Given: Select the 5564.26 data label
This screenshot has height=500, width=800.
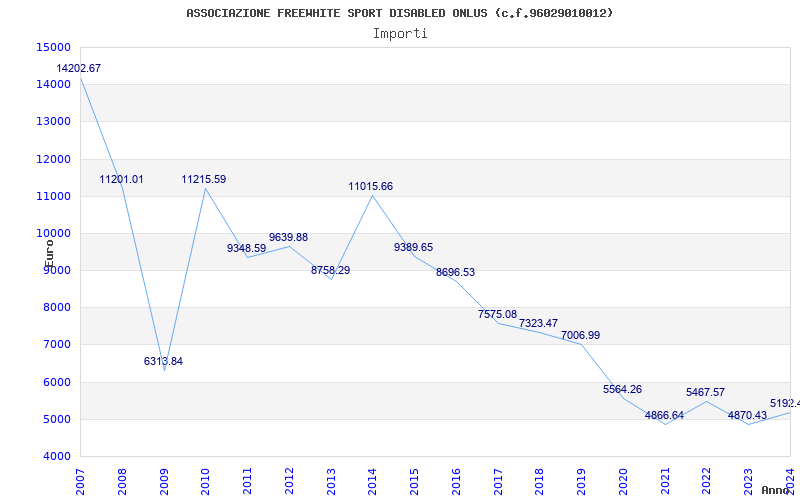Looking at the screenshot, I should (622, 389).
